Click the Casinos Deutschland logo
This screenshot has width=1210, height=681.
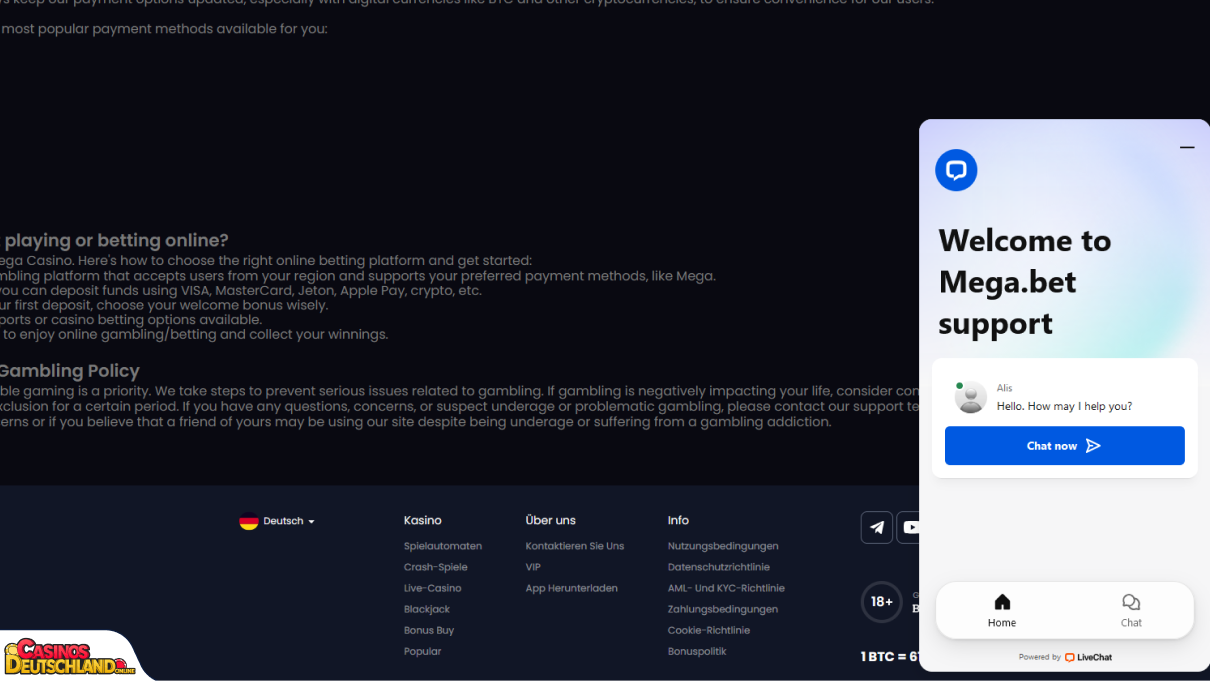[69, 656]
